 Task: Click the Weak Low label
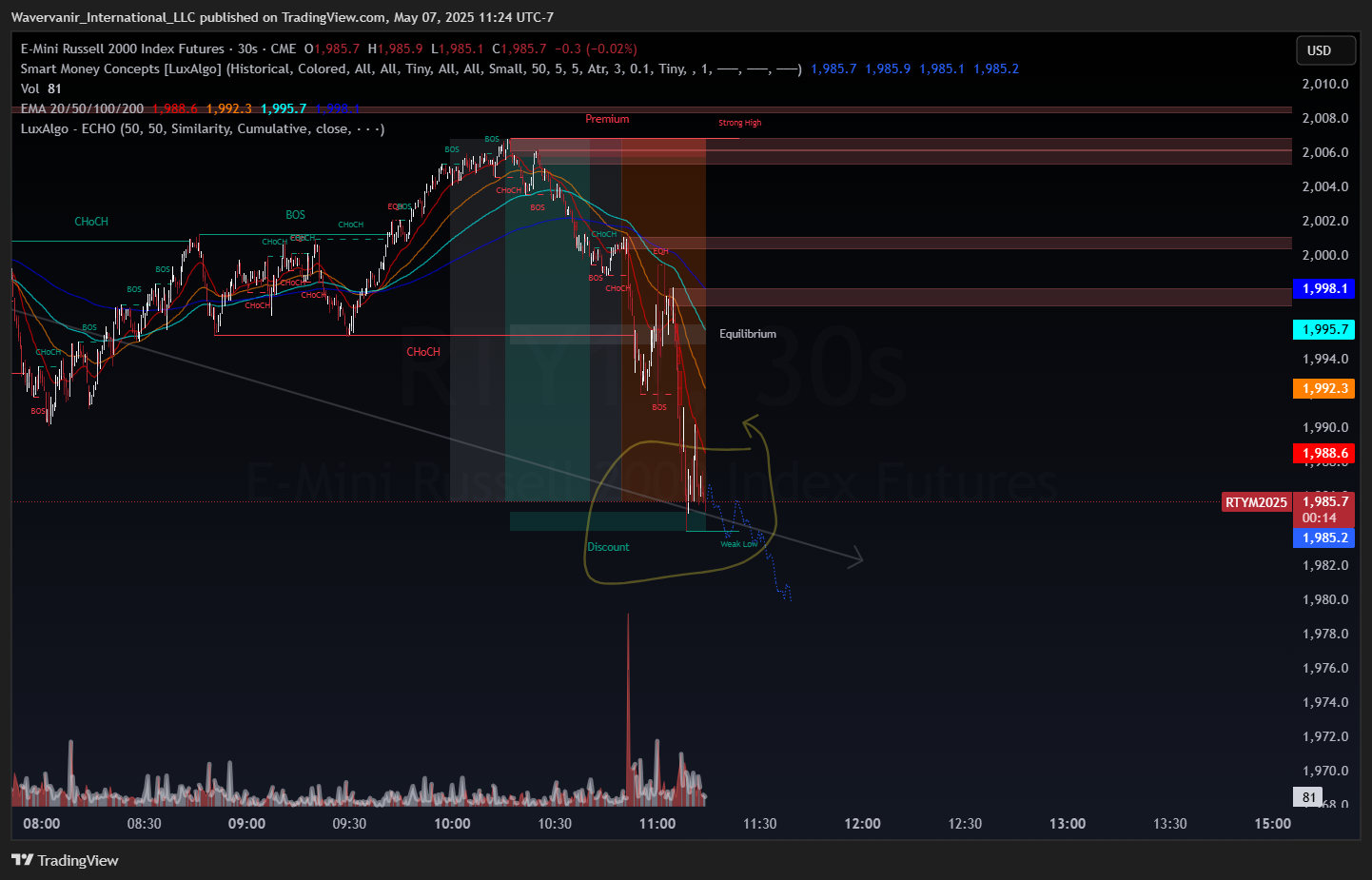739,544
